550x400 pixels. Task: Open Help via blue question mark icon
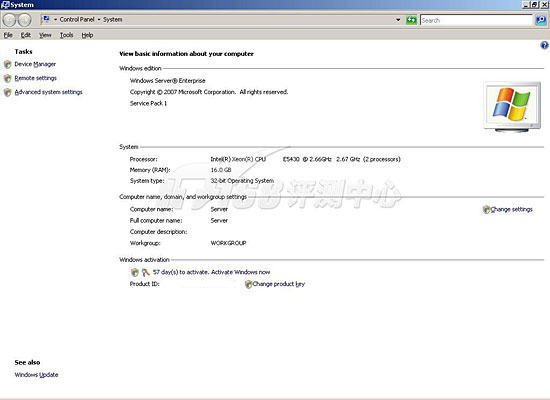(544, 45)
